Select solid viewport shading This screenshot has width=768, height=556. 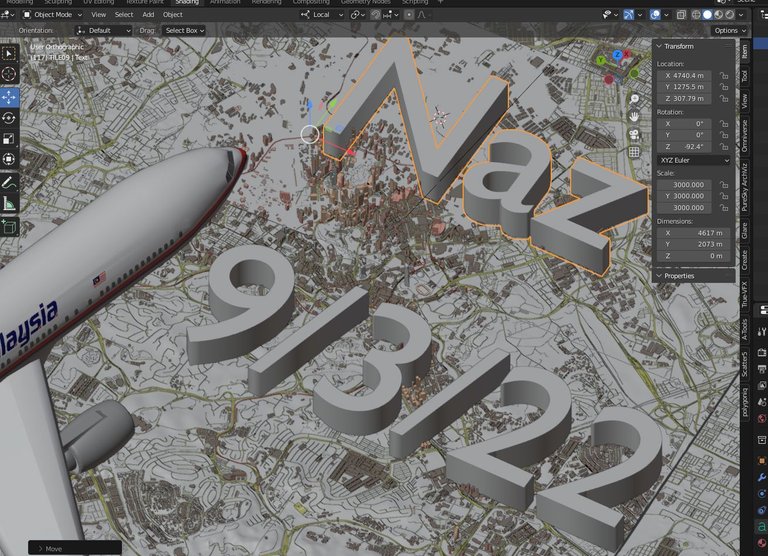pos(707,15)
